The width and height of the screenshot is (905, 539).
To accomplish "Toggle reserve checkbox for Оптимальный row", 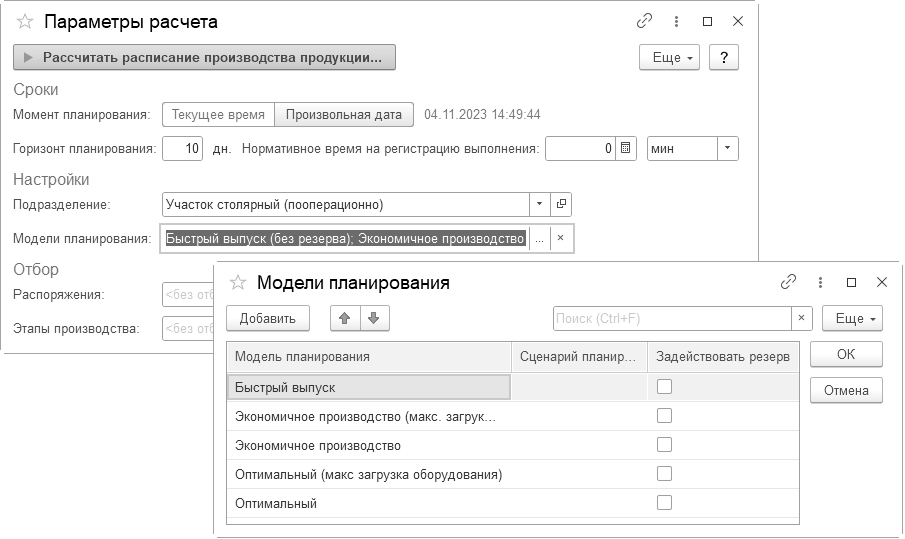I will 664,503.
